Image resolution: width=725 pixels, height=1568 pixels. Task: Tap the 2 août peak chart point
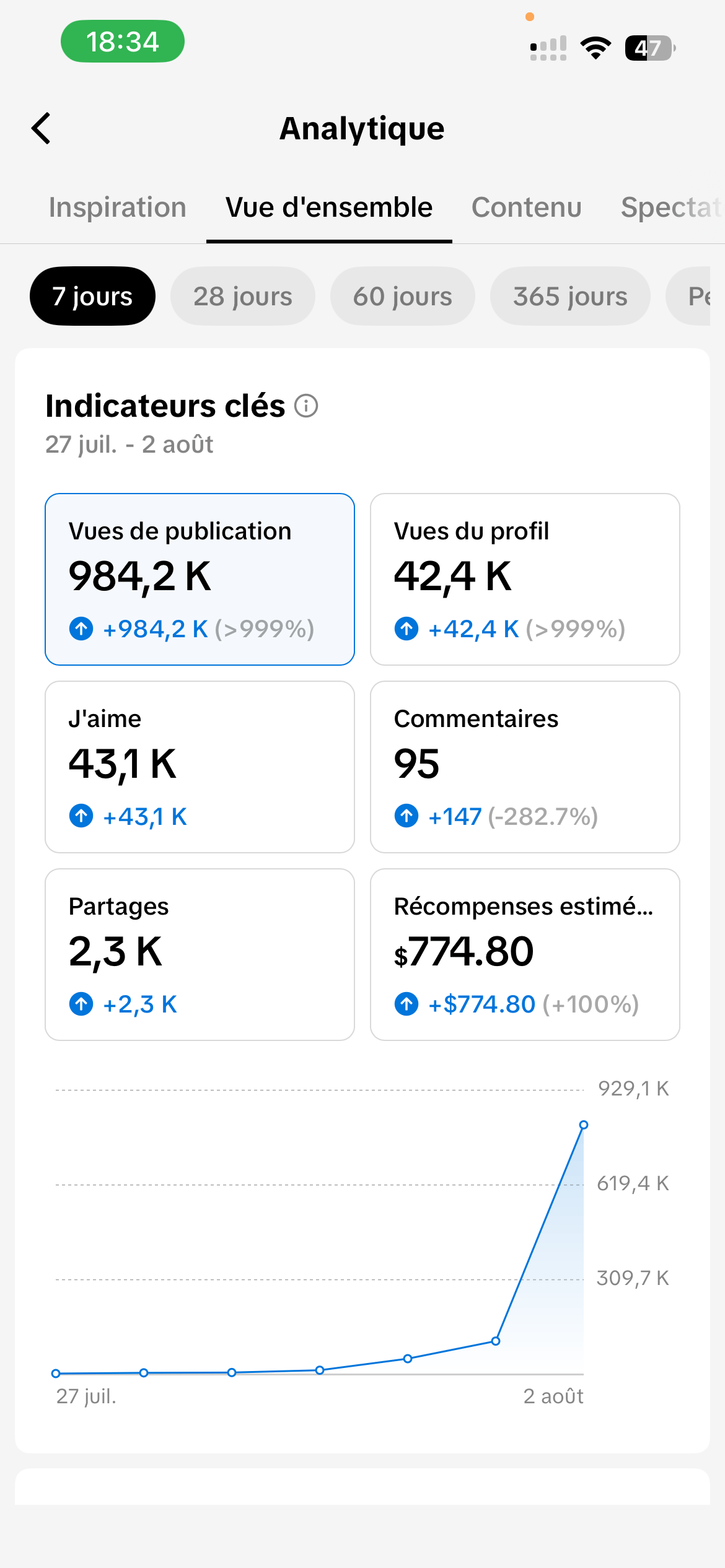tap(583, 1125)
